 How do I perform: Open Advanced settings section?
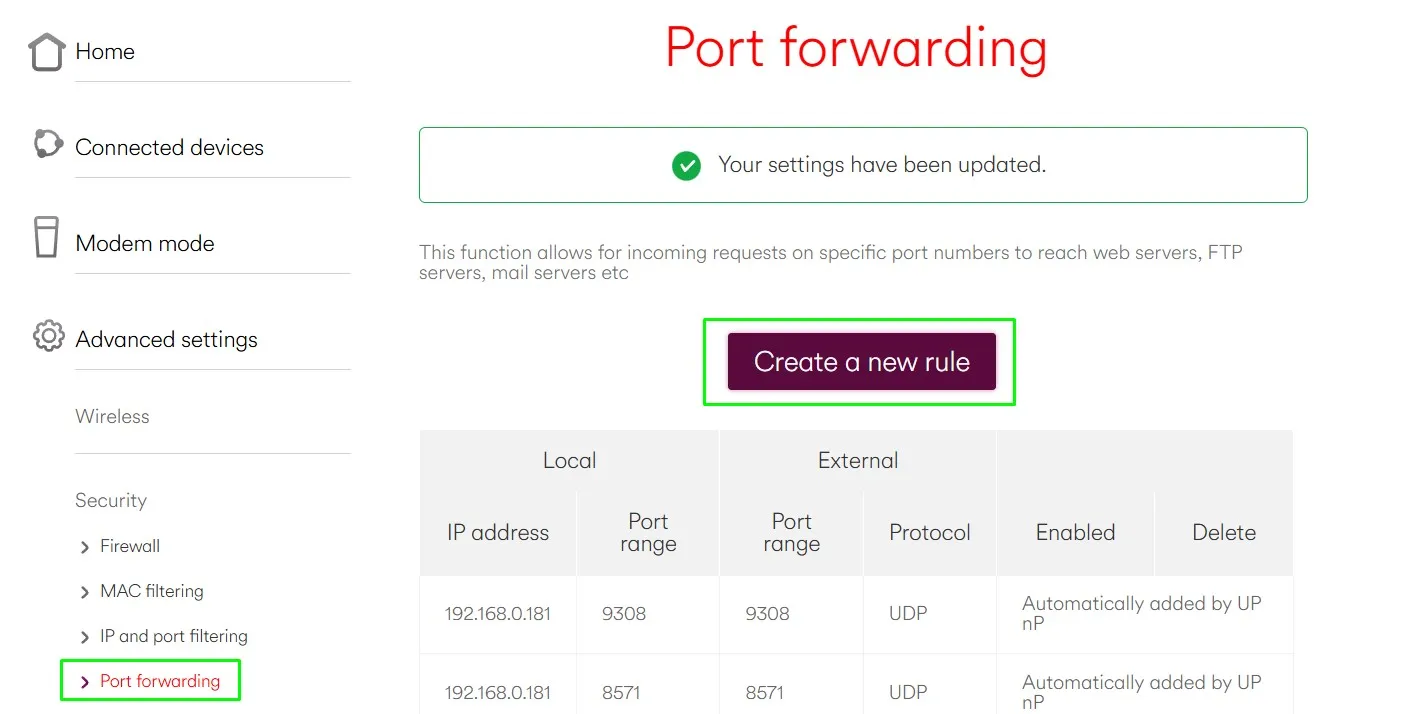point(166,339)
